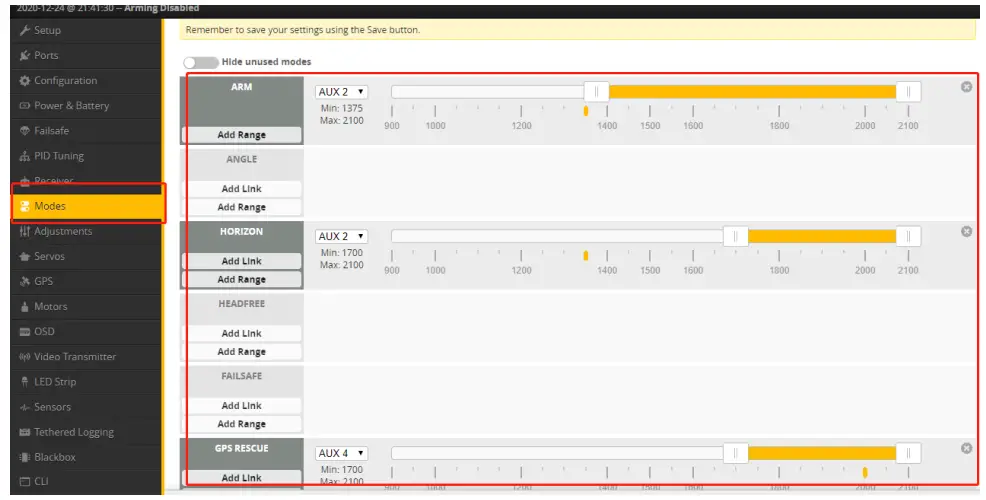Viewport: 986px width, 500px height.
Task: Click ARM 'Min: 1375' value text
Action: pyautogui.click(x=341, y=108)
